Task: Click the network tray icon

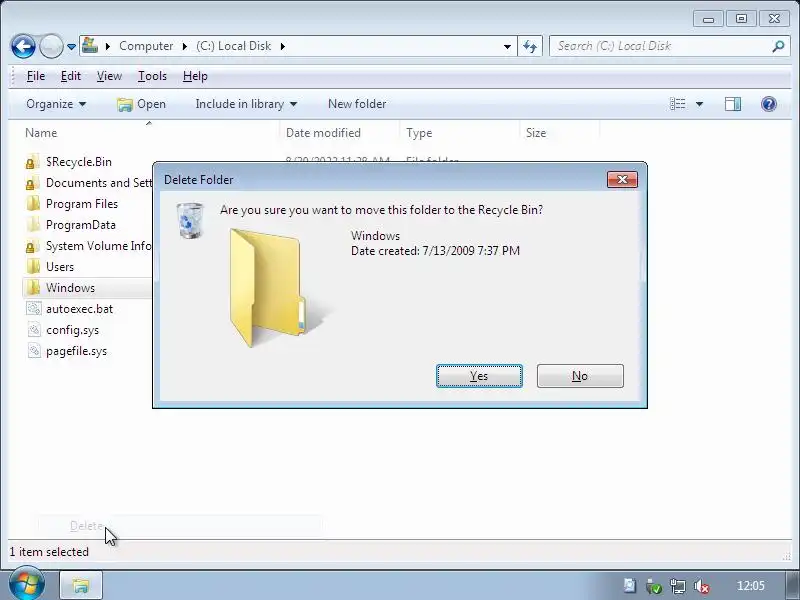Action: tap(678, 586)
